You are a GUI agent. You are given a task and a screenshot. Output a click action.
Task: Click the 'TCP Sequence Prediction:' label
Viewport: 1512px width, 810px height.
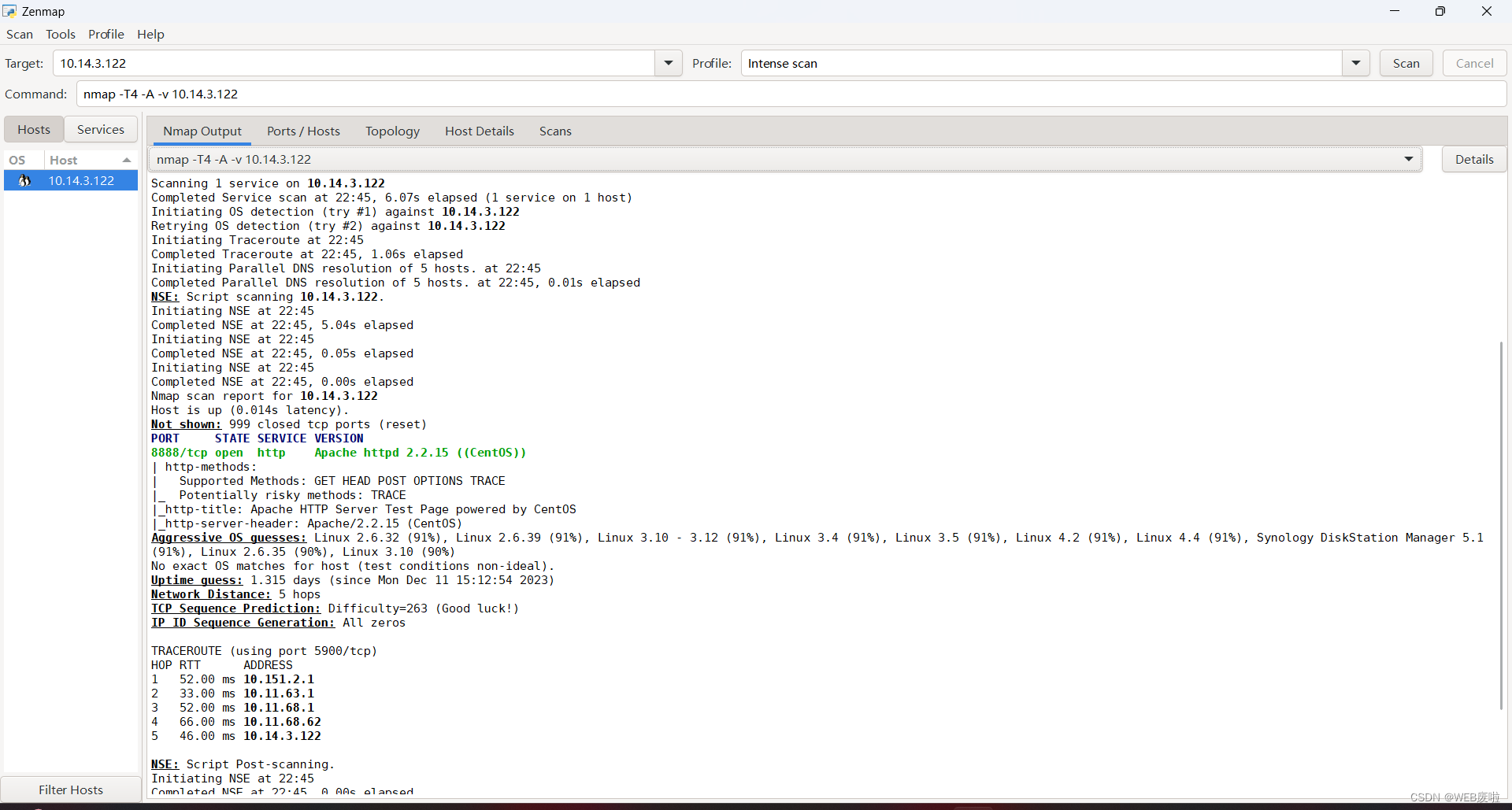235,608
